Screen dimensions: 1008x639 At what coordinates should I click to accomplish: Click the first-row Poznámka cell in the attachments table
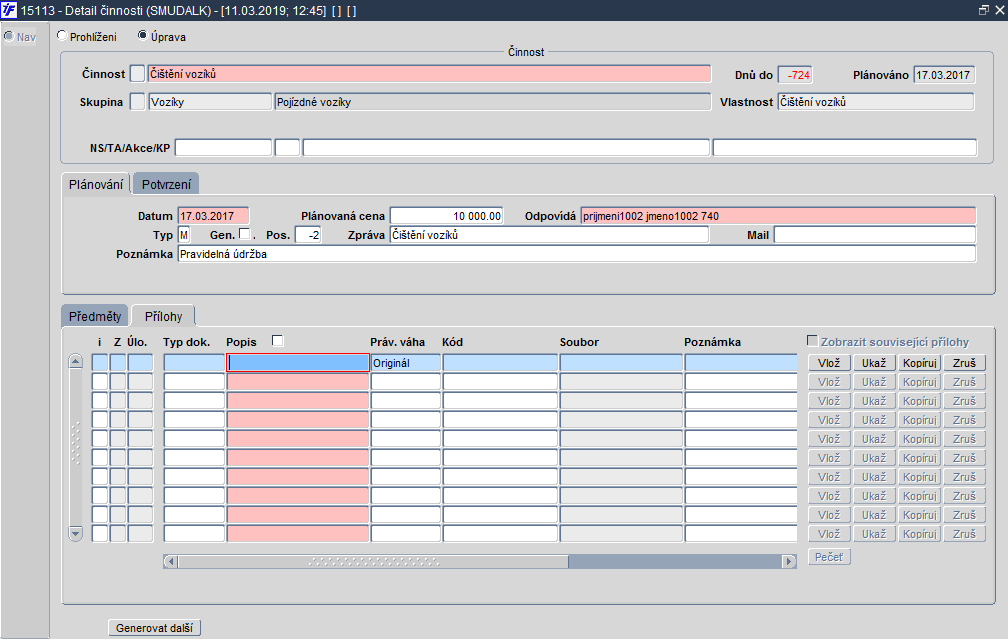741,363
